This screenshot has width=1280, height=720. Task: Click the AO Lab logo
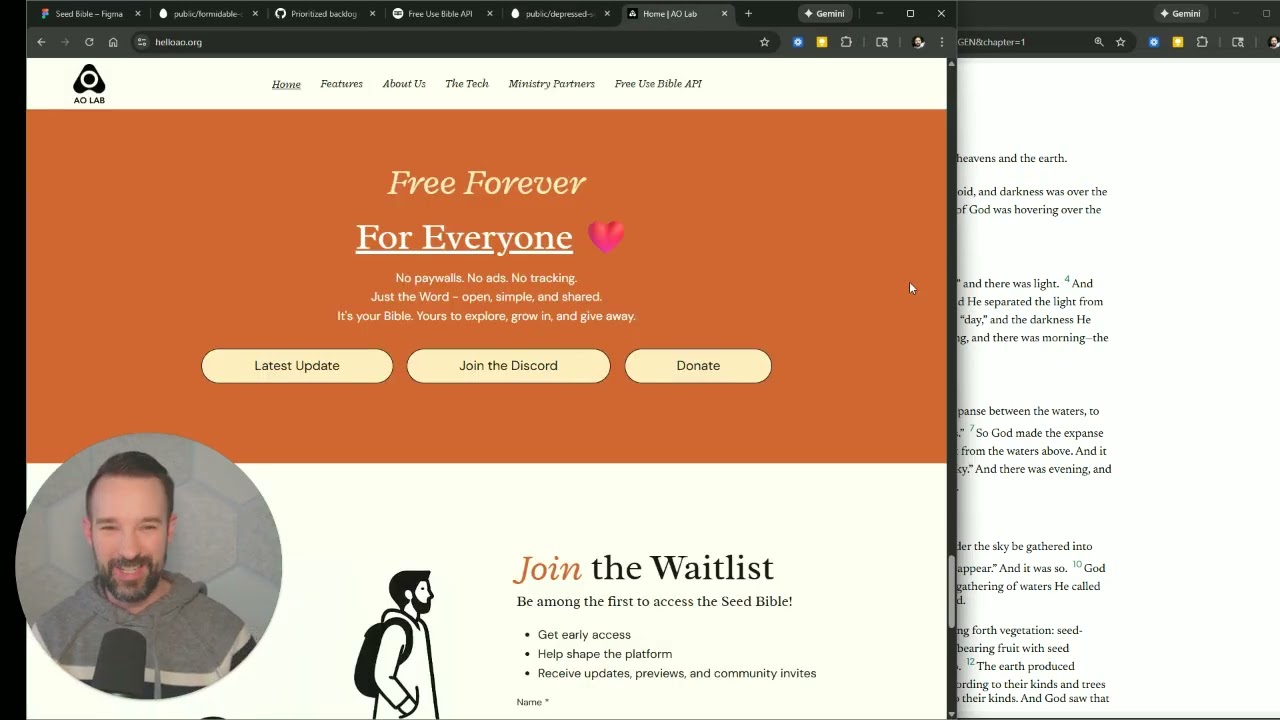pos(89,84)
